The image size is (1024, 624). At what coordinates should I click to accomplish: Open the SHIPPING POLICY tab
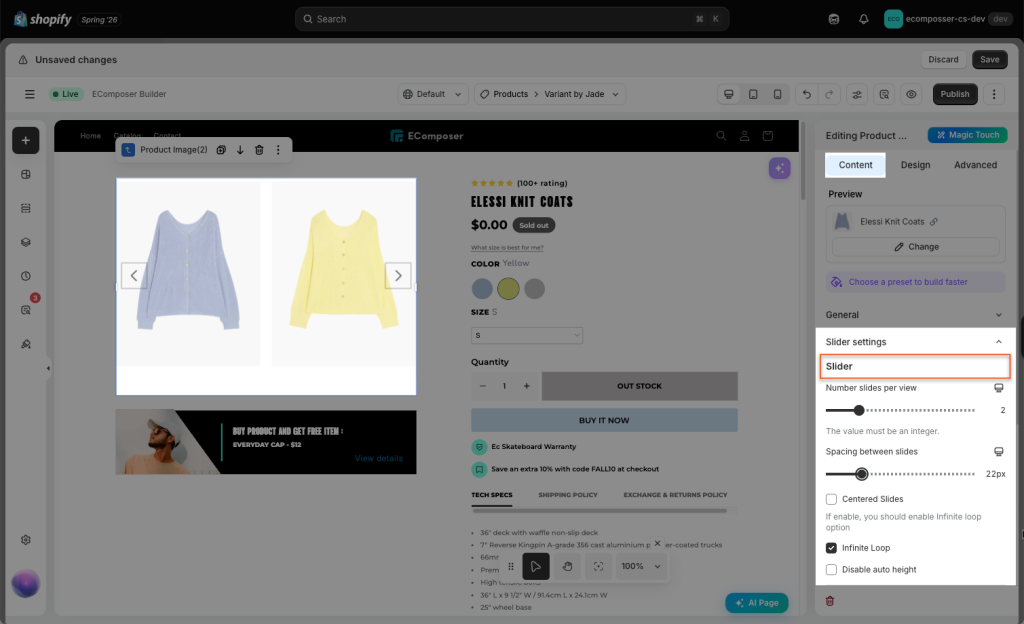(568, 495)
